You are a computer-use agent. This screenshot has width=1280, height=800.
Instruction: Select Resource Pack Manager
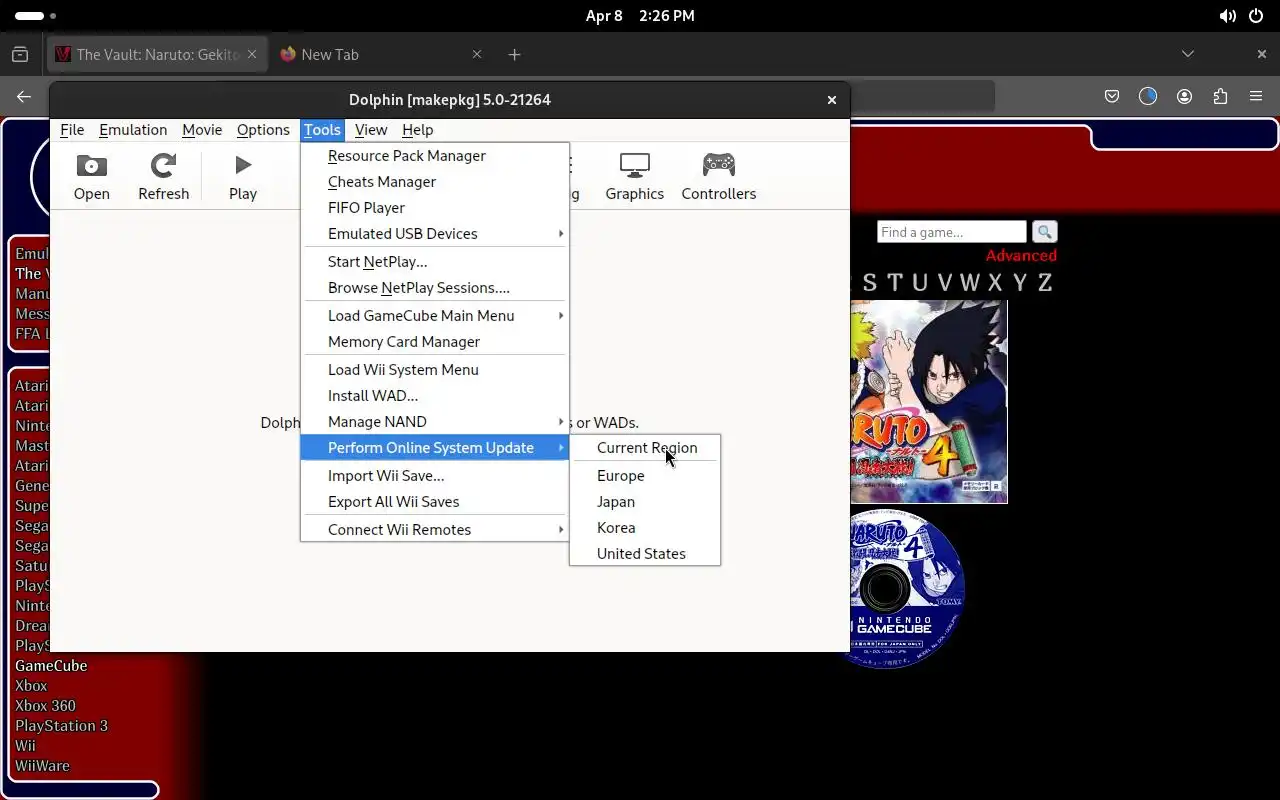click(435, 156)
